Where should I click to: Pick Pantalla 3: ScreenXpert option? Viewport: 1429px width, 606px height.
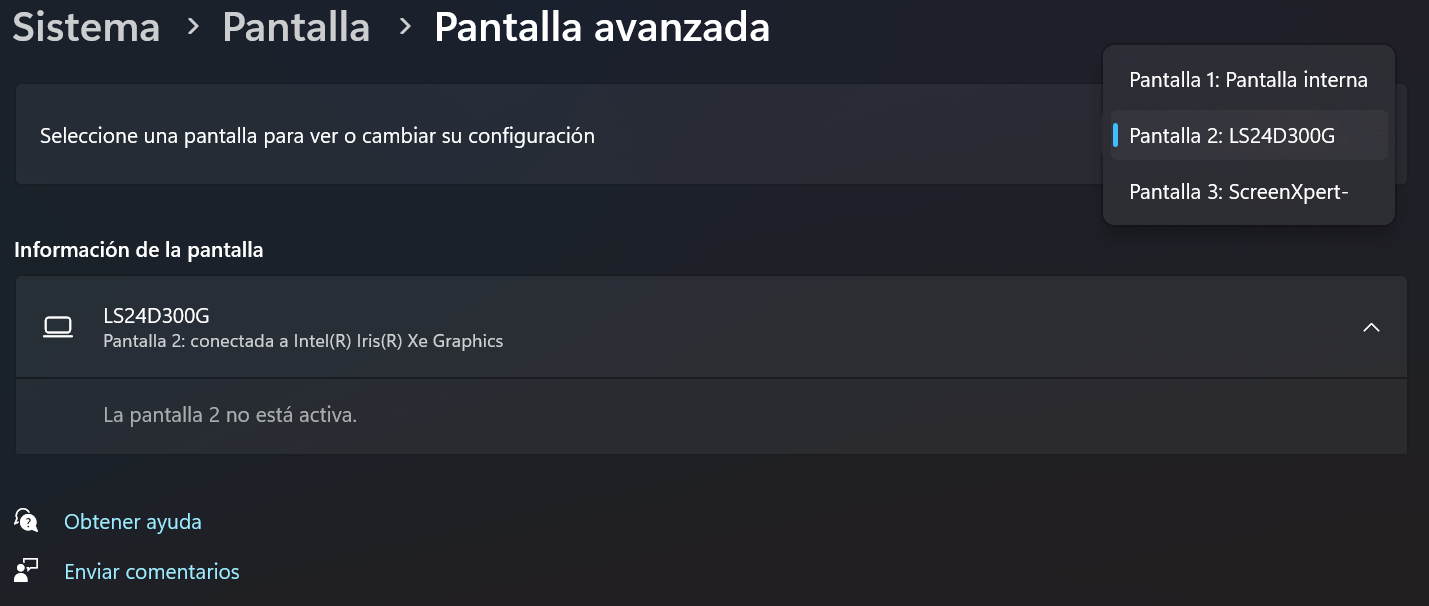(x=1239, y=192)
